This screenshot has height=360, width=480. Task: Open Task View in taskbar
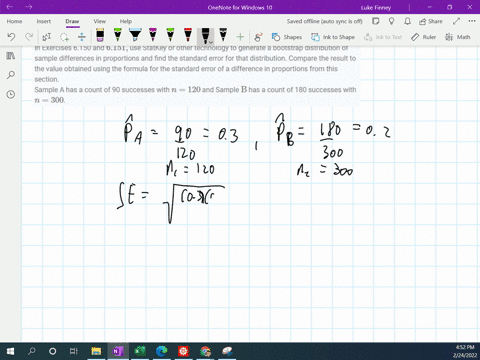click(74, 351)
